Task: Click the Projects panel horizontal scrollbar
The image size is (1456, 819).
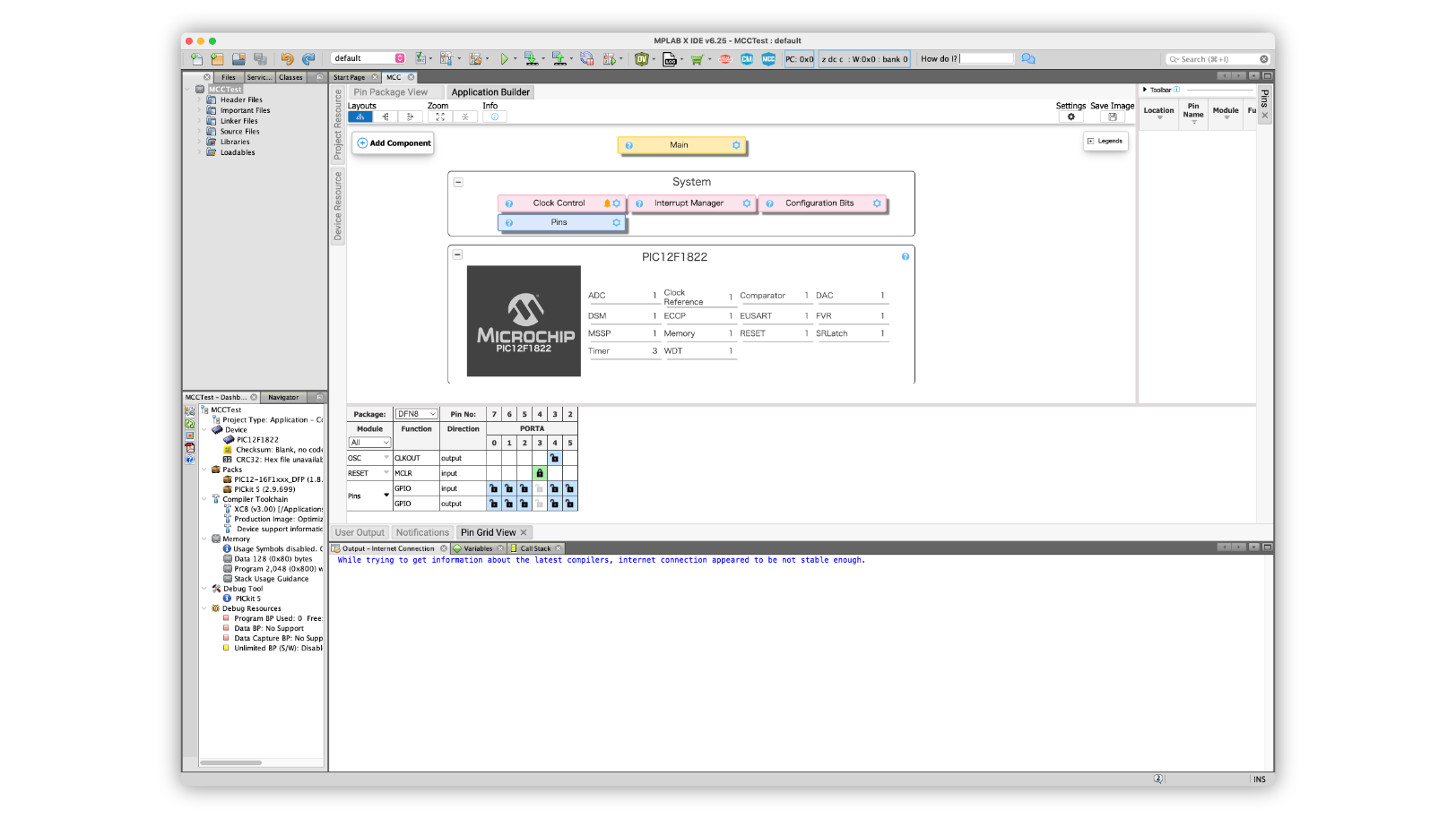Action: coord(231,763)
